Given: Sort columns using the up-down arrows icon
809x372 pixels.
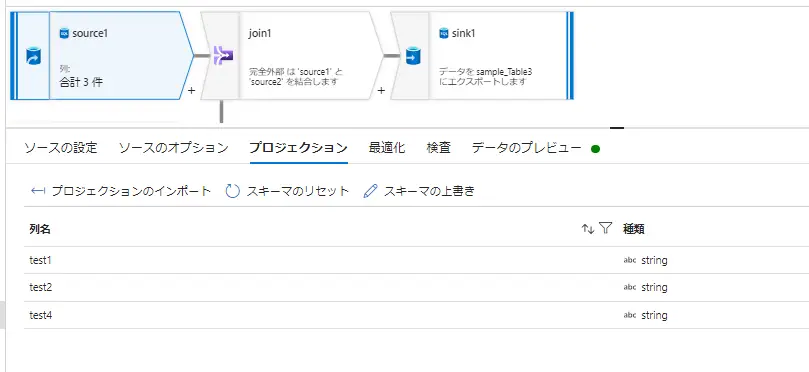Looking at the screenshot, I should pos(588,229).
